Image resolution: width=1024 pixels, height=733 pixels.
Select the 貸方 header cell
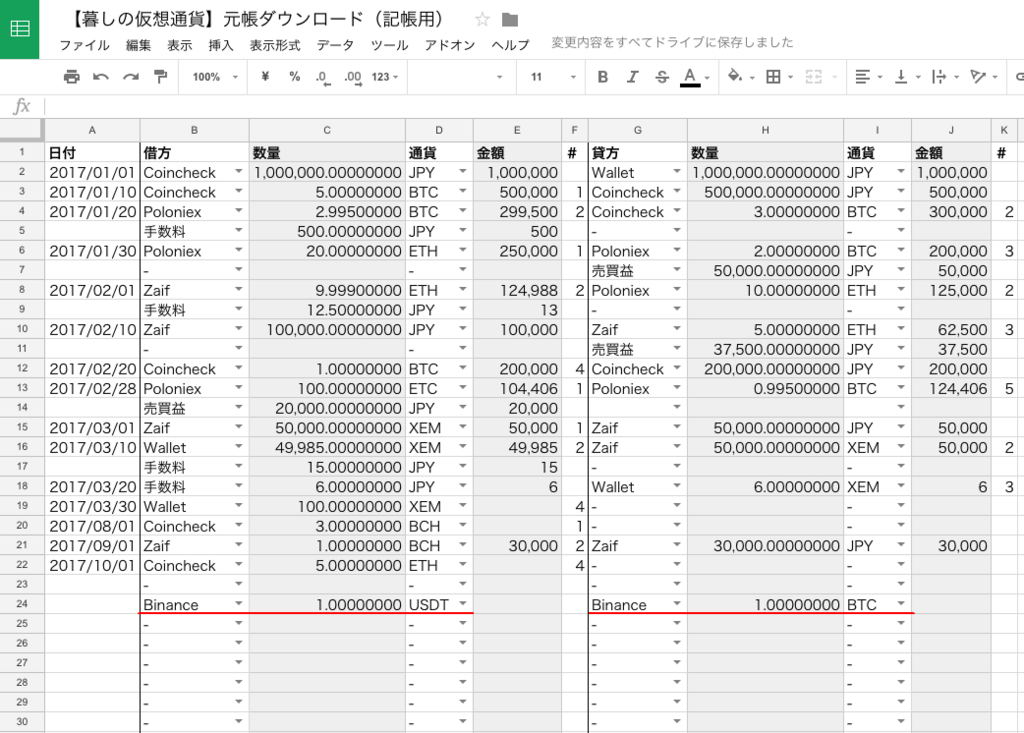pyautogui.click(x=637, y=153)
